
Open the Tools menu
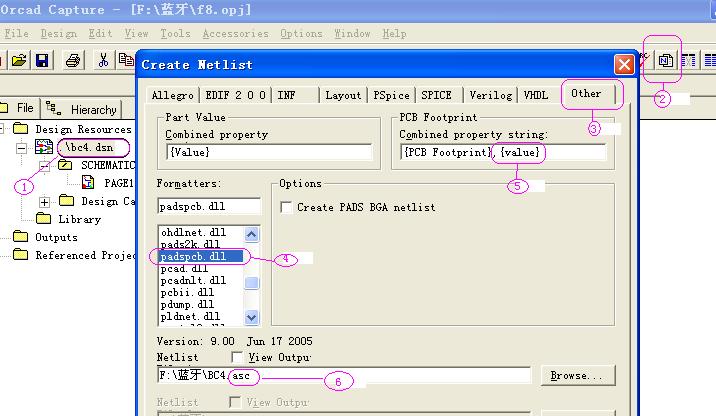pos(175,33)
